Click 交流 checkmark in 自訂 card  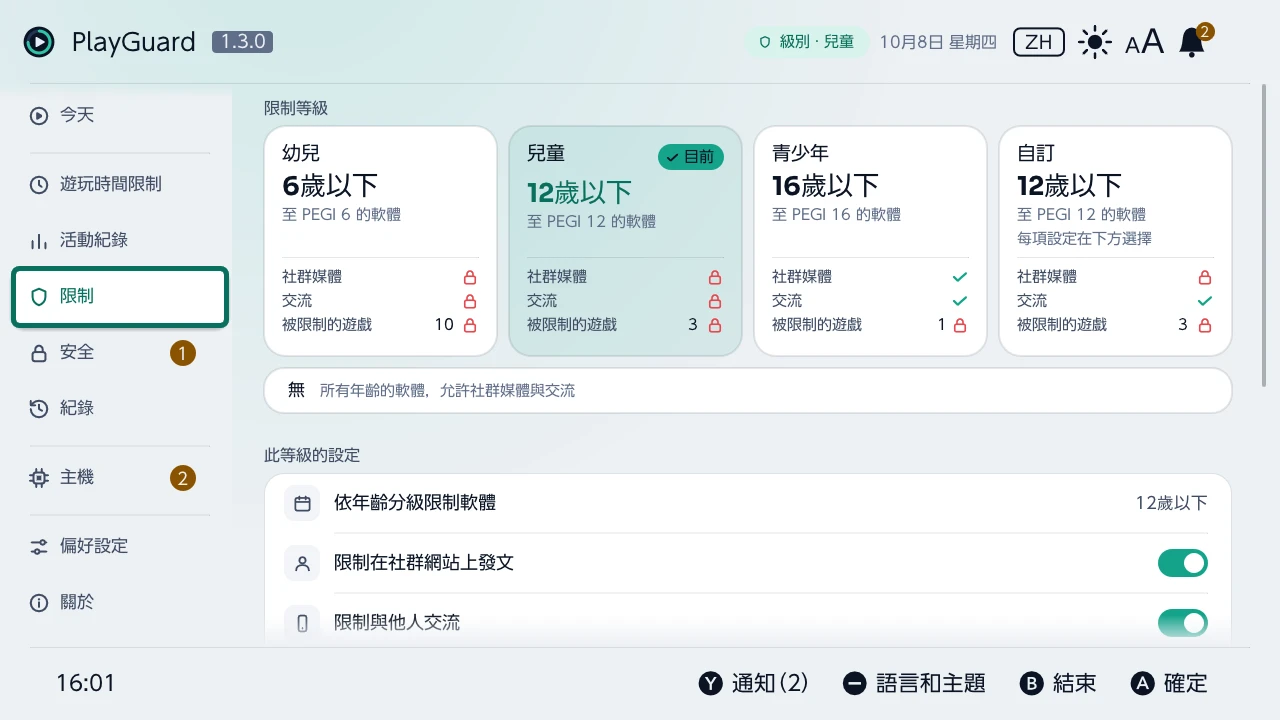pyautogui.click(x=1205, y=301)
